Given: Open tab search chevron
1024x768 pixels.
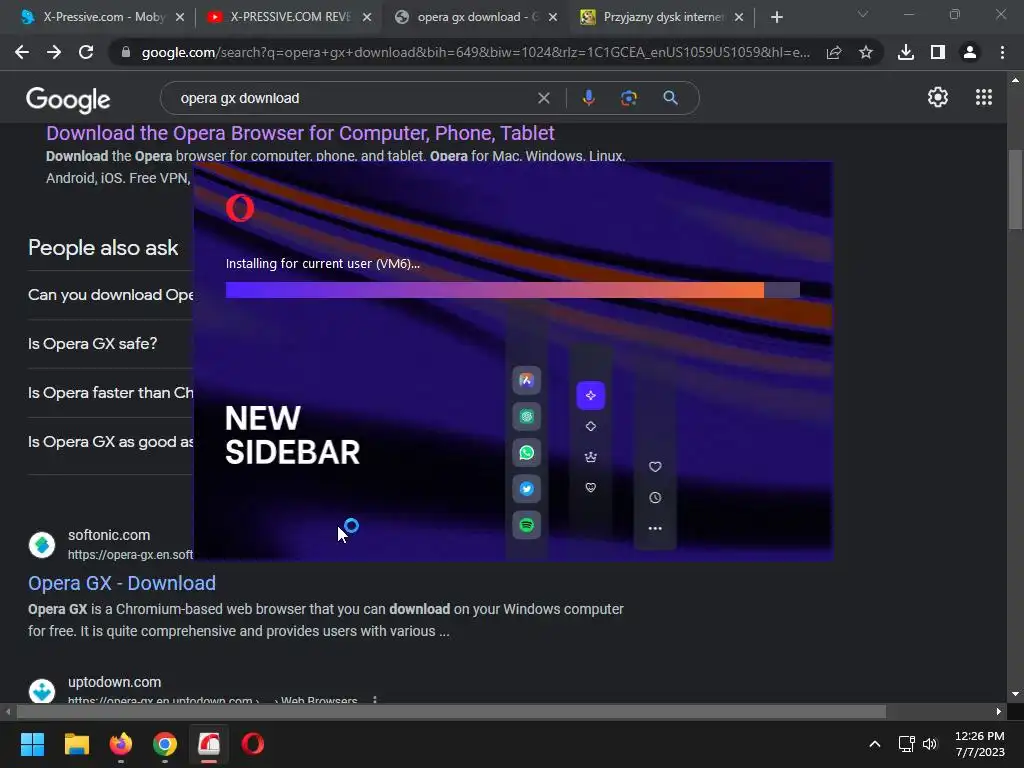Looking at the screenshot, I should coord(863,14).
